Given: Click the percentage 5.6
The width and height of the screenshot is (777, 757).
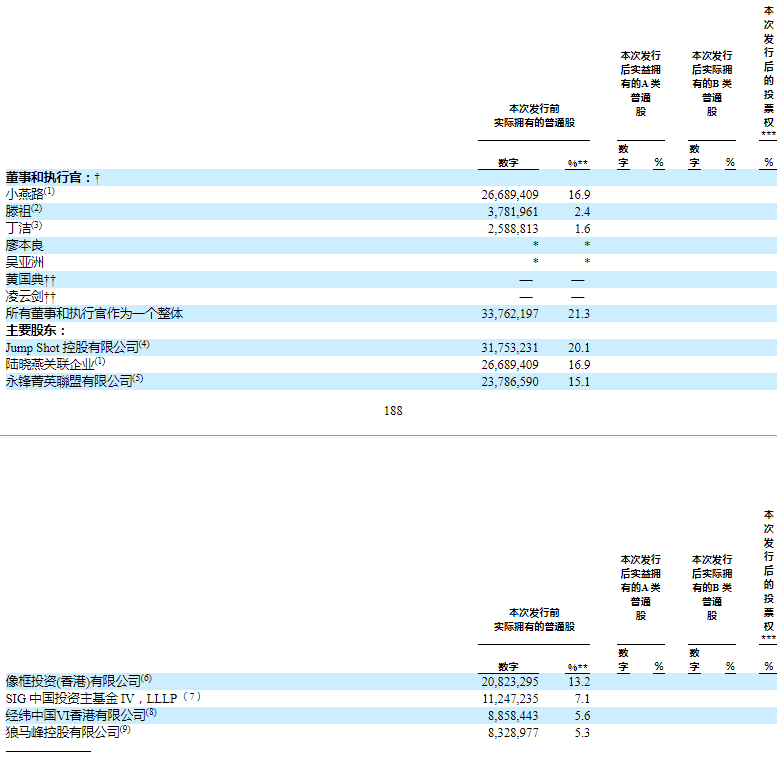Looking at the screenshot, I should coord(582,716).
